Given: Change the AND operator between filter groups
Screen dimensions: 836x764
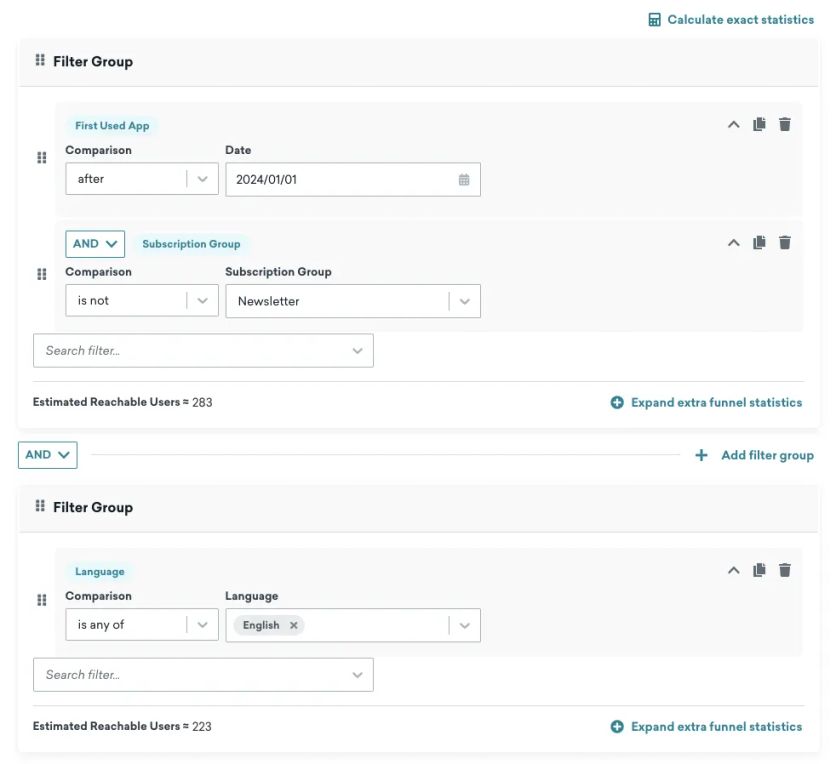Looking at the screenshot, I should (47, 455).
